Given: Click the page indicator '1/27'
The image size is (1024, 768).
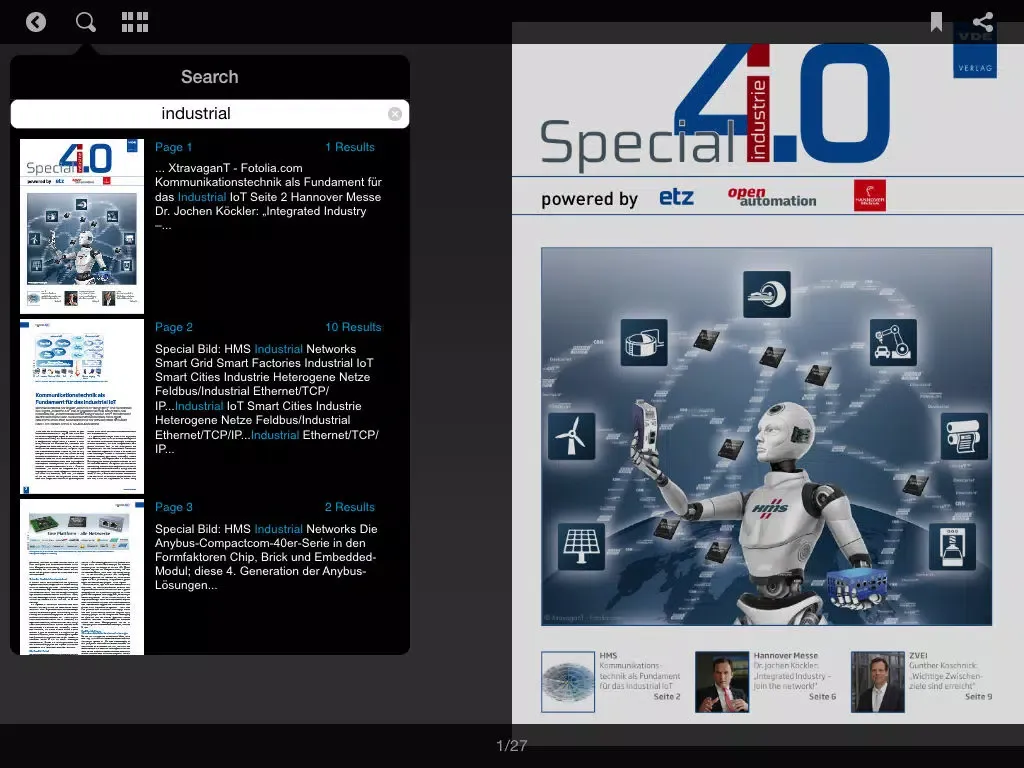Looking at the screenshot, I should click(511, 745).
